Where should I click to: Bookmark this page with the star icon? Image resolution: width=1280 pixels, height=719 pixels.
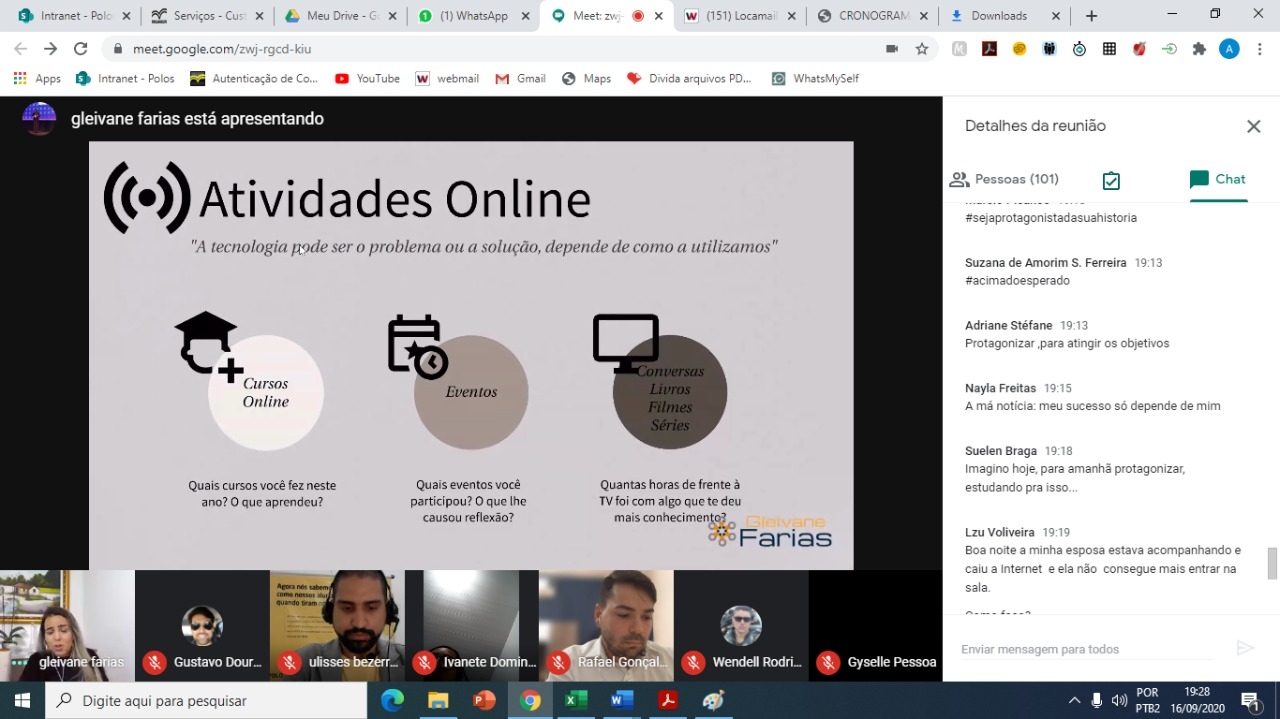(x=922, y=49)
